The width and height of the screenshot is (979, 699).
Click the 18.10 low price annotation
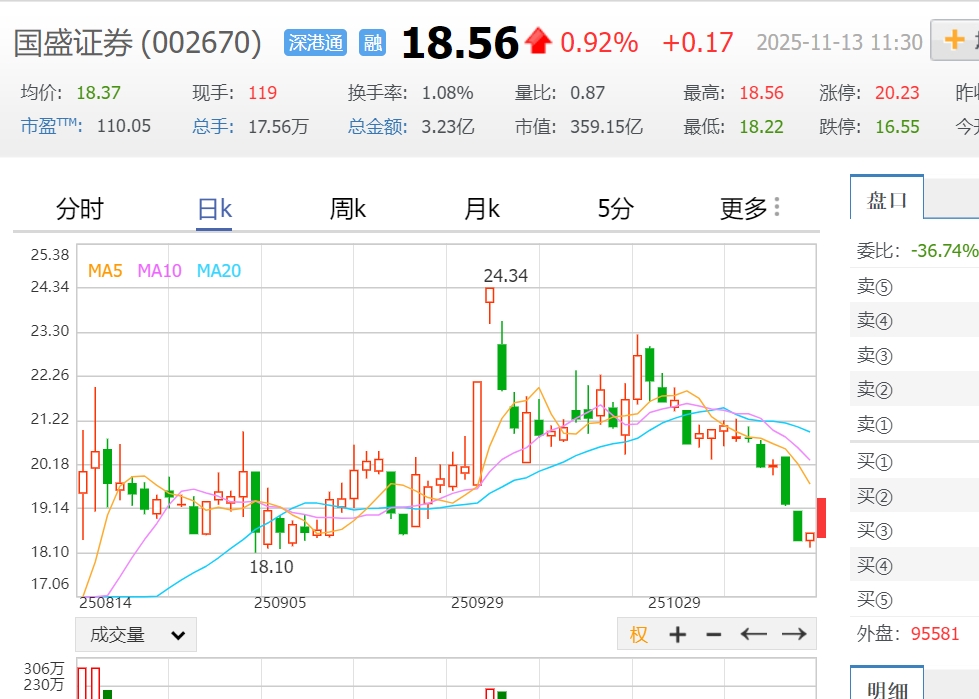tap(272, 567)
